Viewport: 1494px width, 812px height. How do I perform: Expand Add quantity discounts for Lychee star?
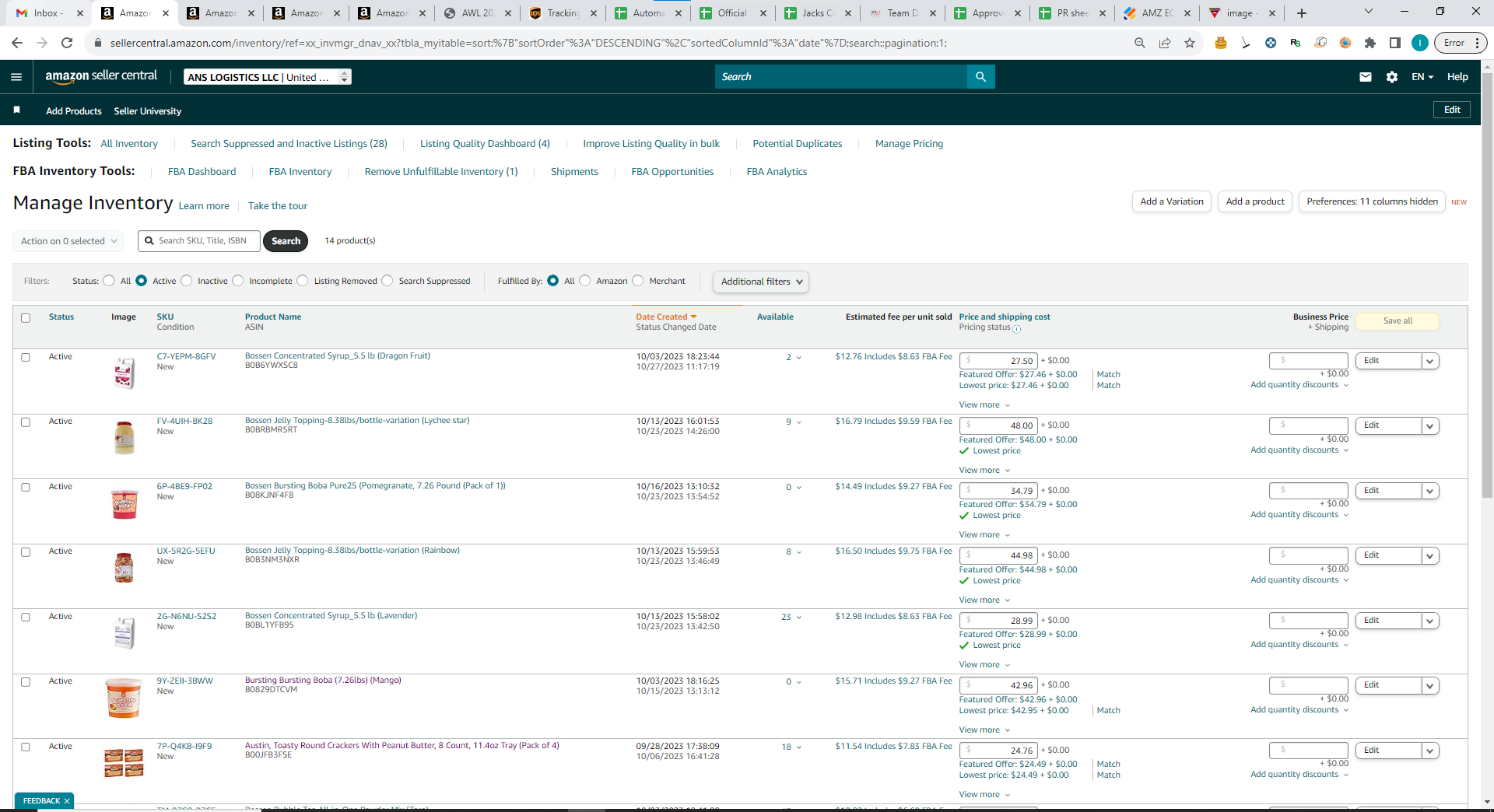(1299, 450)
